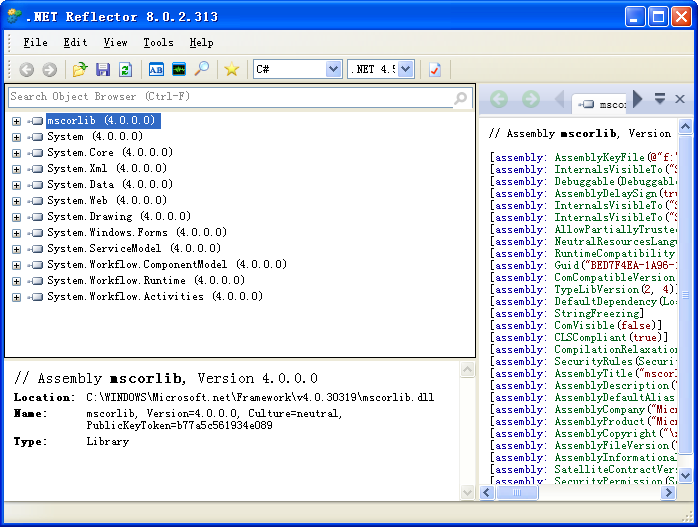Screen dimensions: 698x527
Task: Click the Refresh icon in toolbar
Action: (x=125, y=69)
